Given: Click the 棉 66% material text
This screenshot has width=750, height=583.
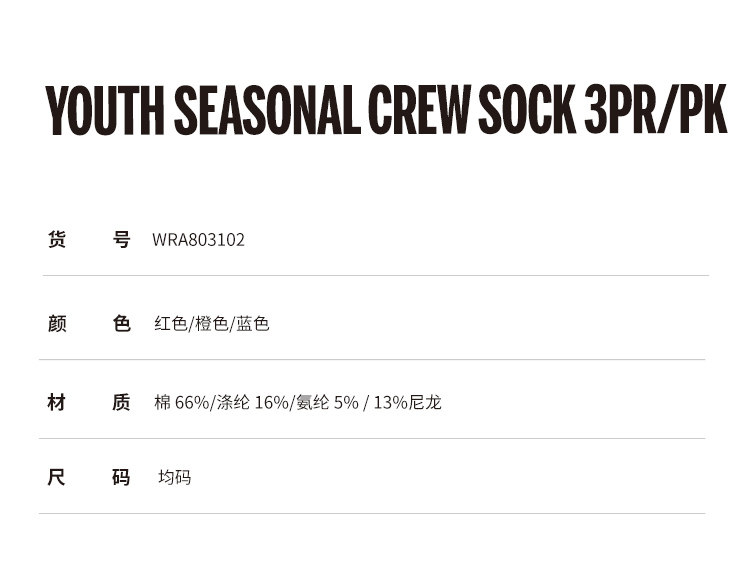Looking at the screenshot, I should click(182, 403).
